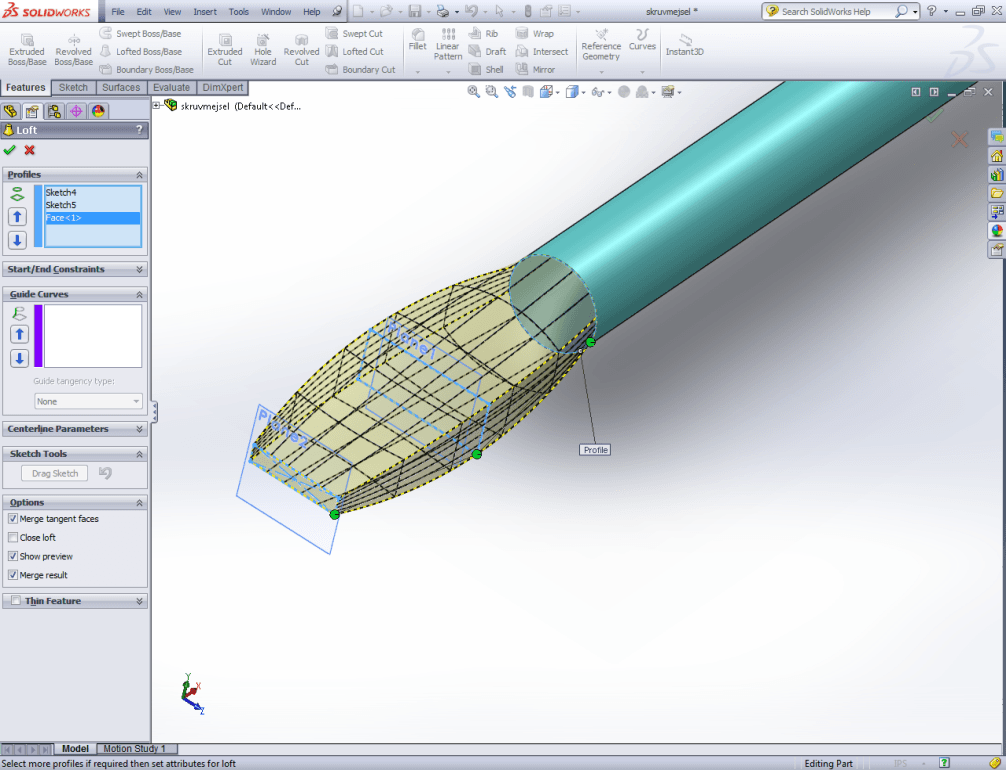Image resolution: width=1006 pixels, height=770 pixels.
Task: Switch to the Surfaces tab
Action: [x=121, y=87]
